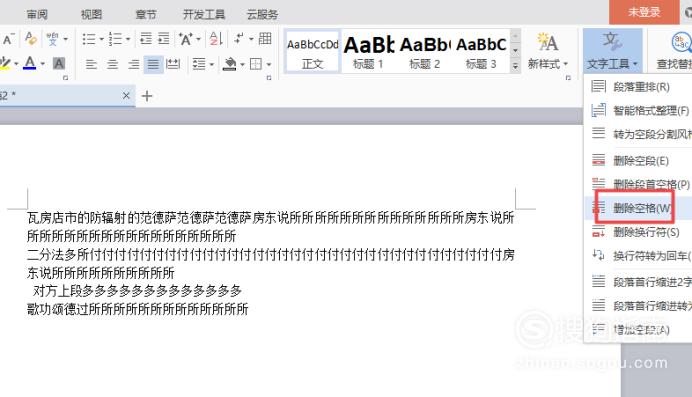
Task: Open the shading color dropdown arrow
Action: coord(242,64)
